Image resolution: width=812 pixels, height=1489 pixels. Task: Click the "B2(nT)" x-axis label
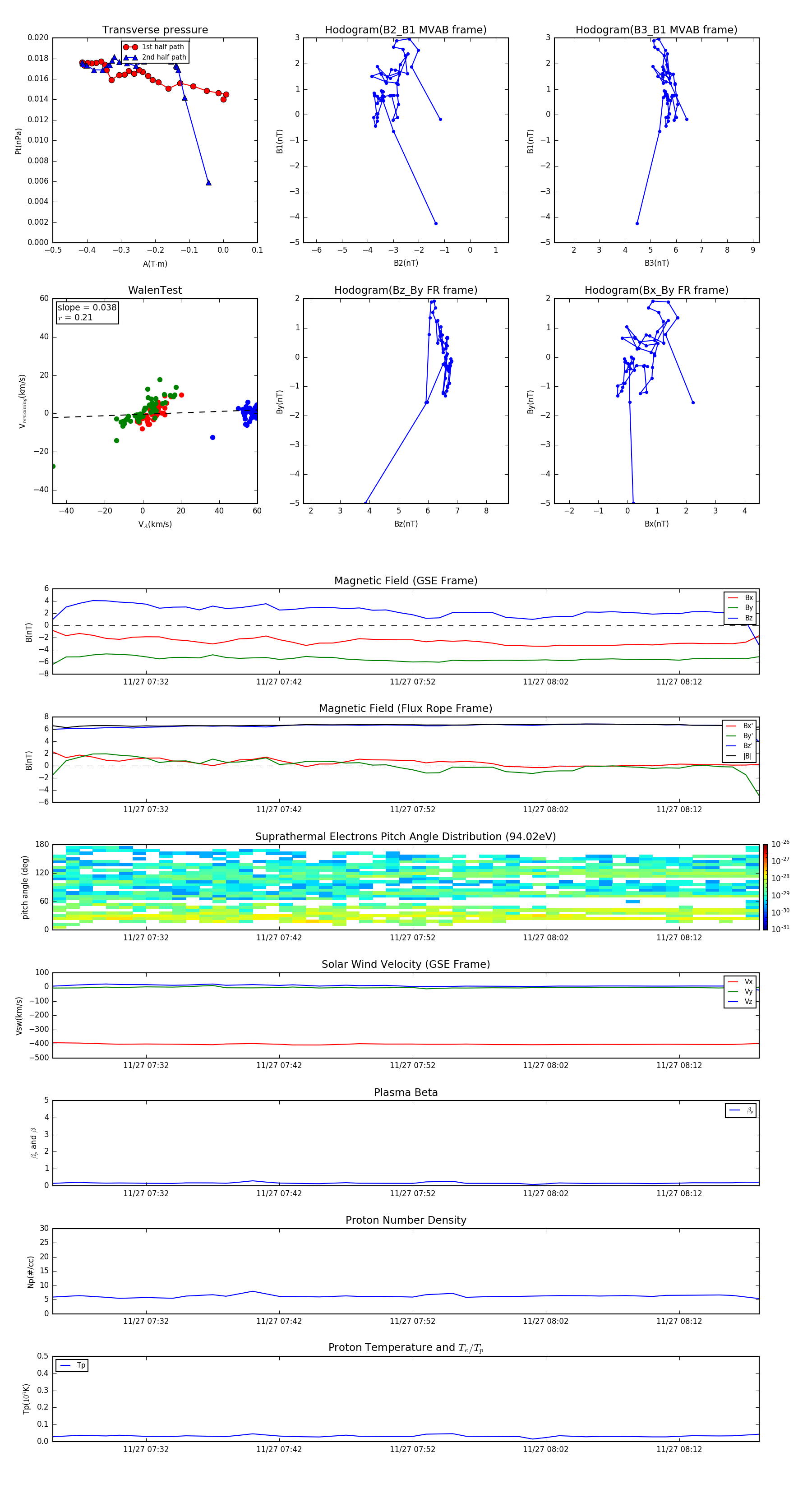406,263
